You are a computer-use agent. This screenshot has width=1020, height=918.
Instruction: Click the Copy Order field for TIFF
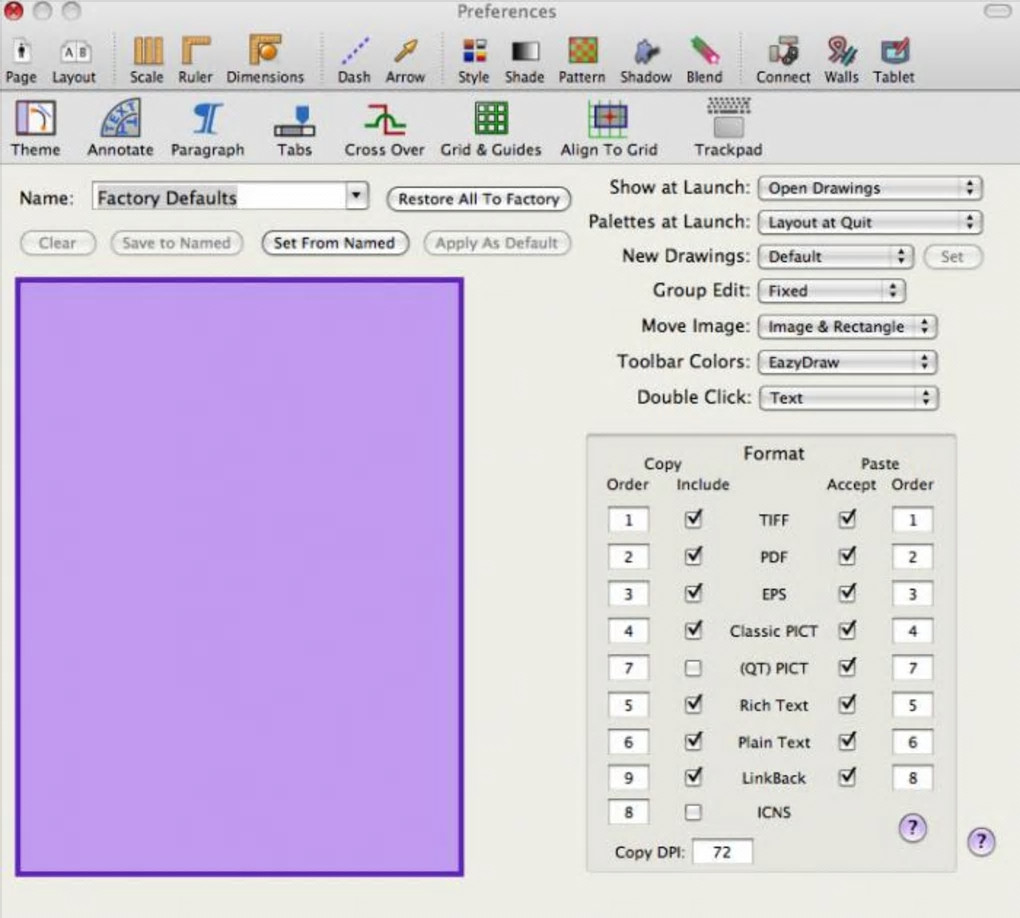tap(628, 520)
